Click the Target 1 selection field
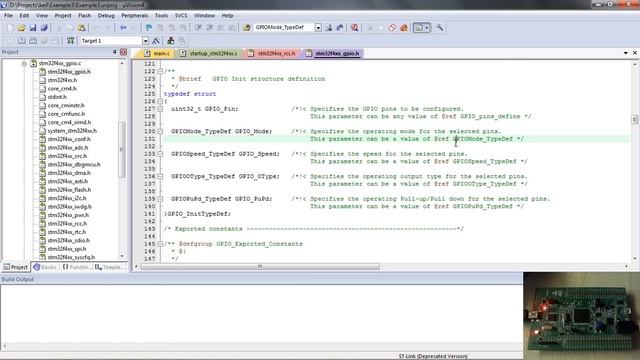640x360 pixels. coord(111,41)
